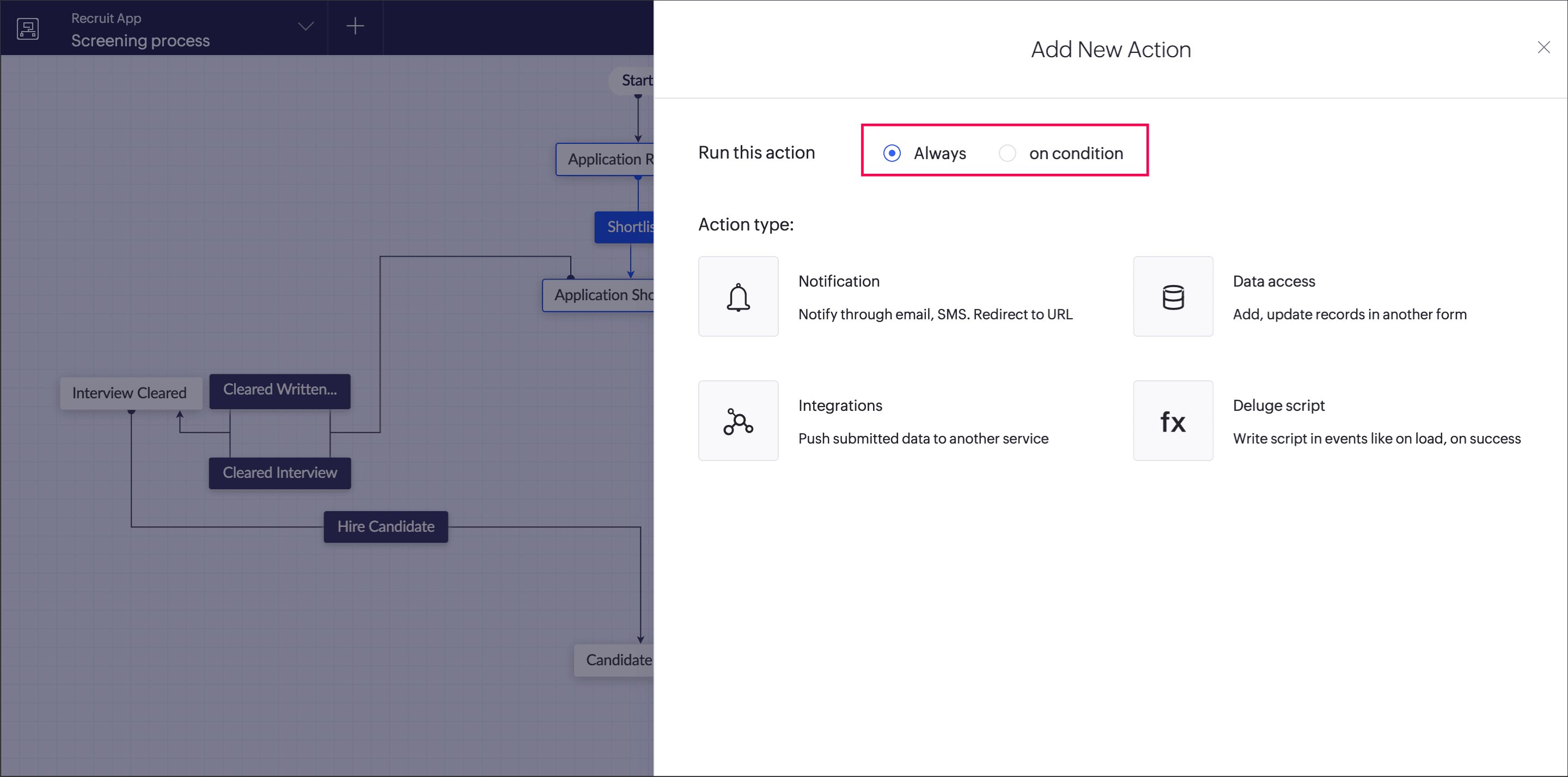Screen dimensions: 1568x777
Task: Expand the Screening process dropdown chevron
Action: [x=306, y=26]
